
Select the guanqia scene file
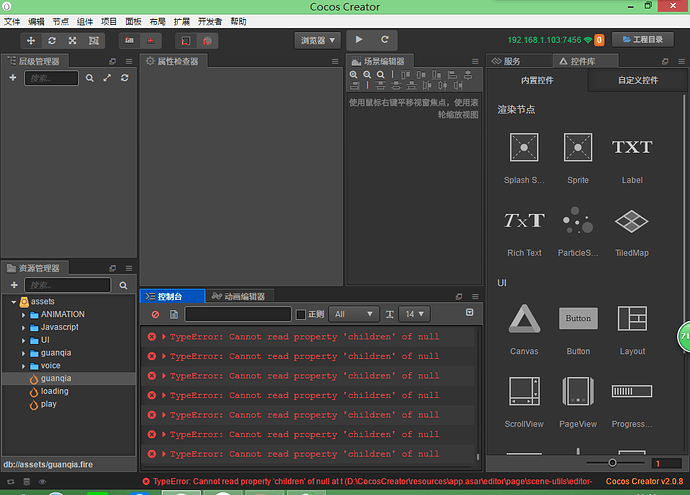tap(56, 378)
